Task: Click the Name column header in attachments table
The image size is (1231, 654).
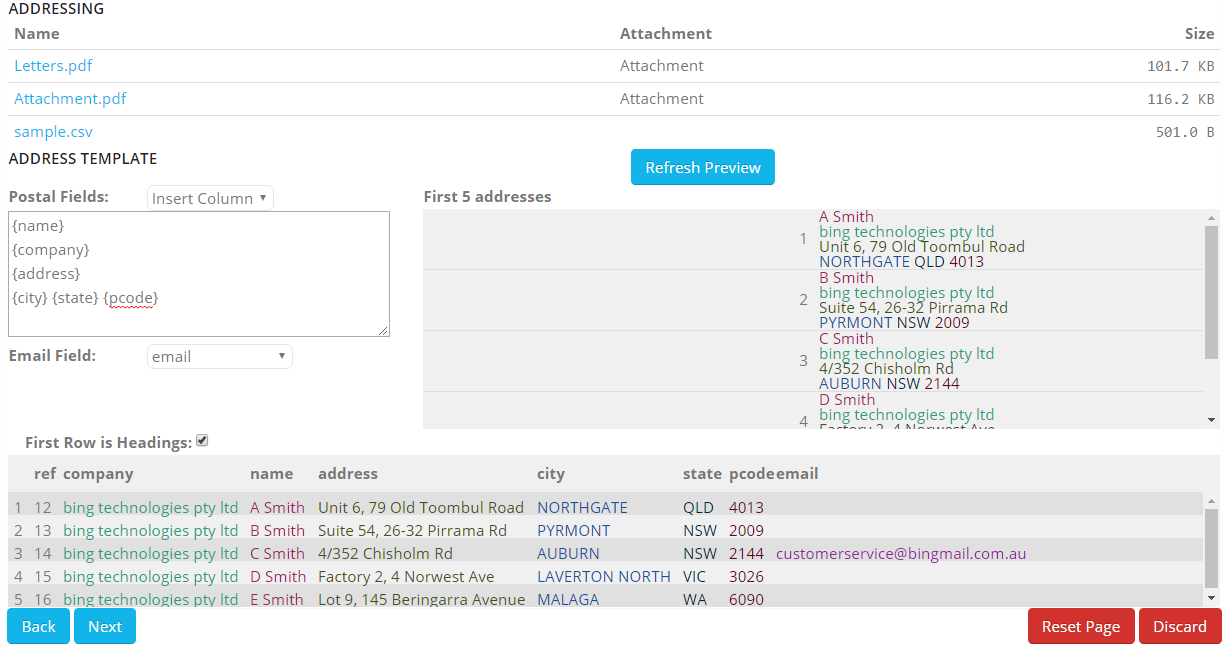Action: pos(37,34)
